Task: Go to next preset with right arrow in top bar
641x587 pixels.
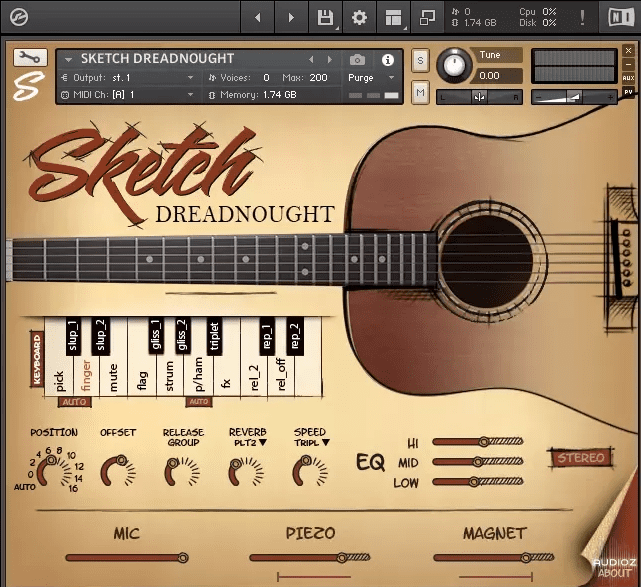Action: 291,17
